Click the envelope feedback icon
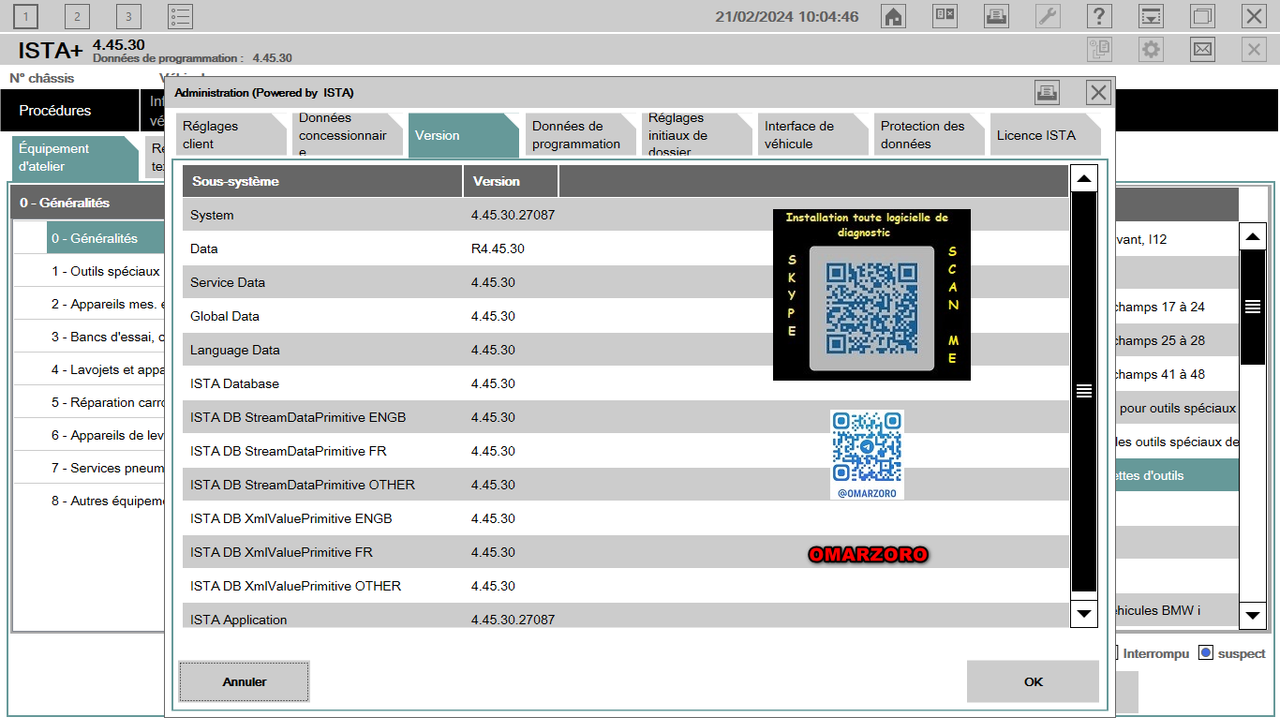Screen dimensions: 1280x720 (1202, 49)
